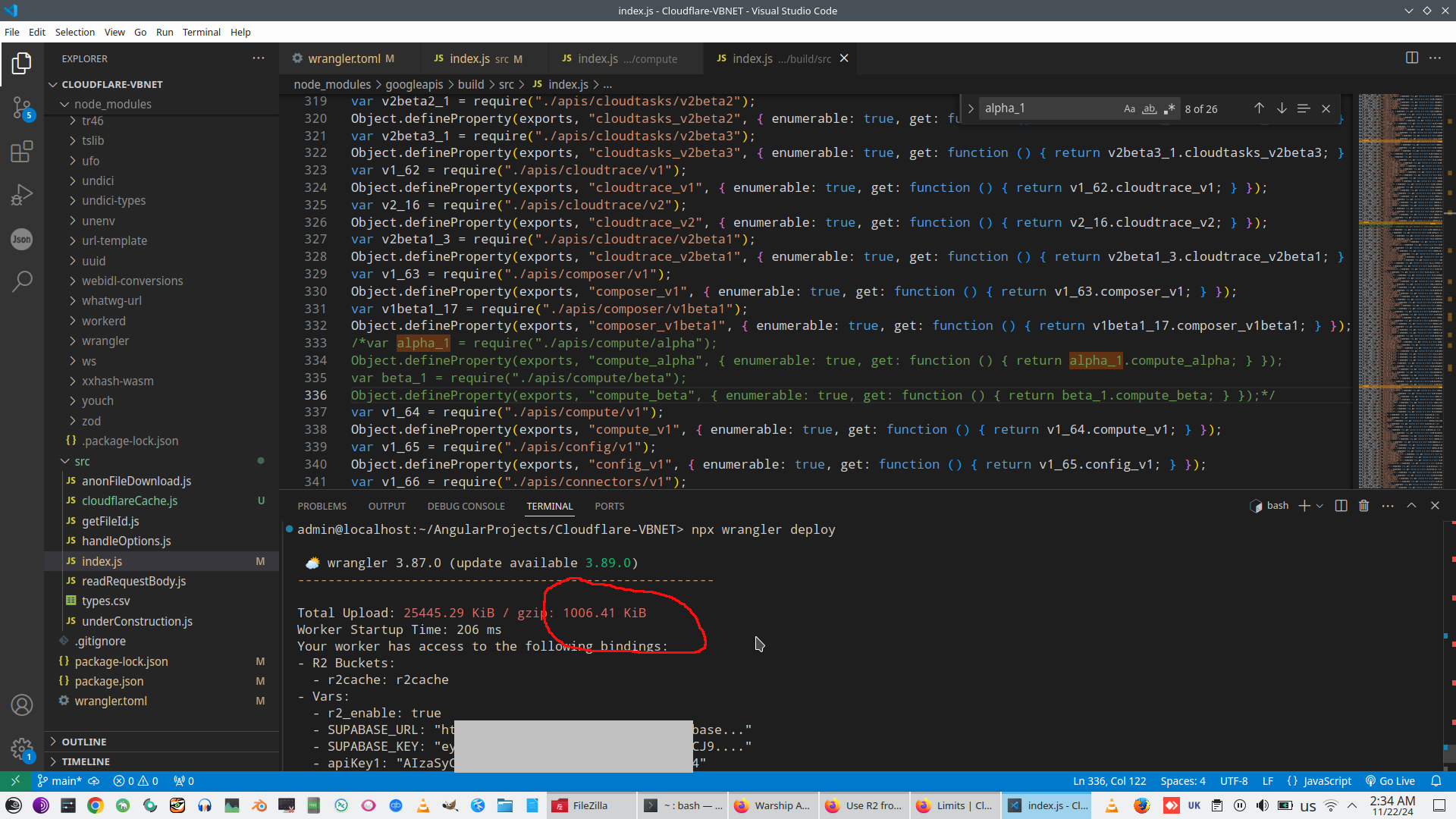Screen dimensions: 1456x819
Task: Open the Extensions view
Action: click(21, 152)
